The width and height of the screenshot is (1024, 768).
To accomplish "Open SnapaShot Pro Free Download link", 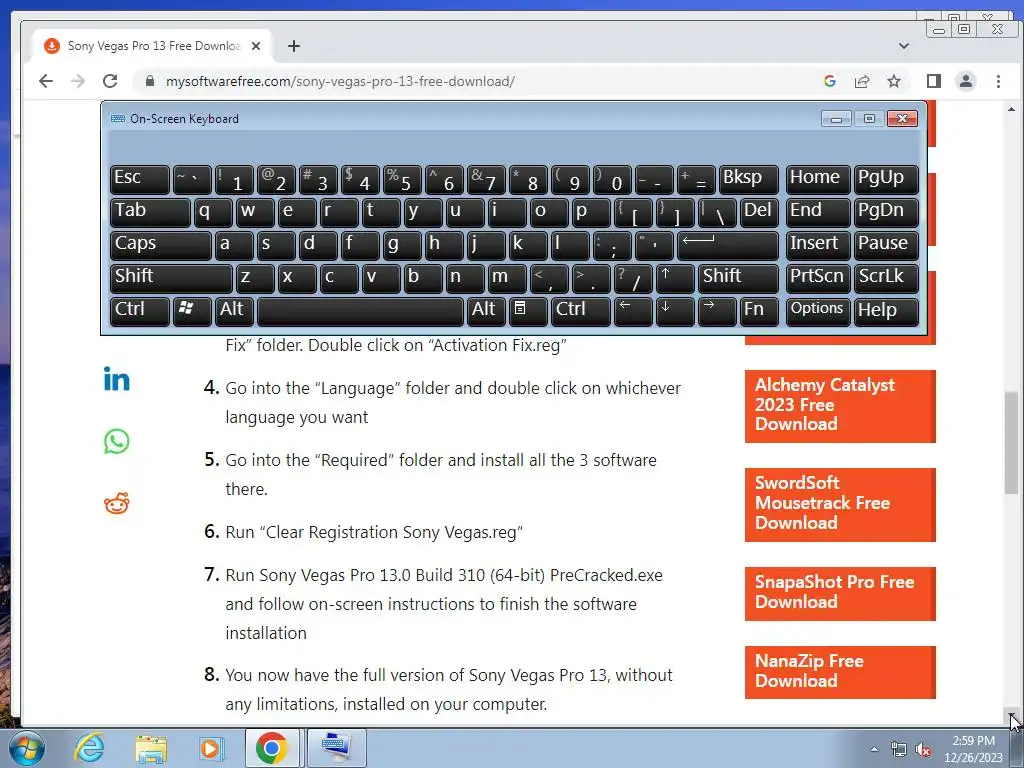I will pyautogui.click(x=840, y=593).
